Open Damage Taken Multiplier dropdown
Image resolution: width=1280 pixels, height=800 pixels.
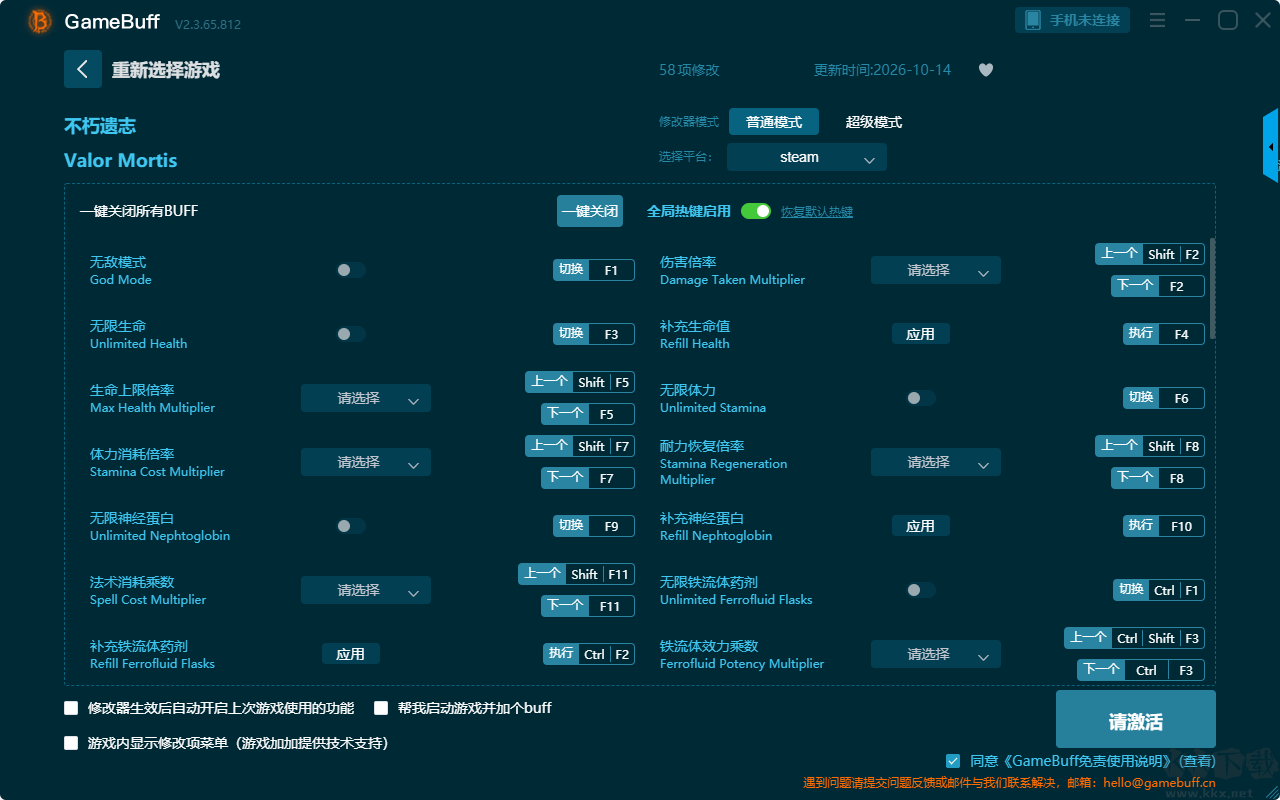coord(936,270)
